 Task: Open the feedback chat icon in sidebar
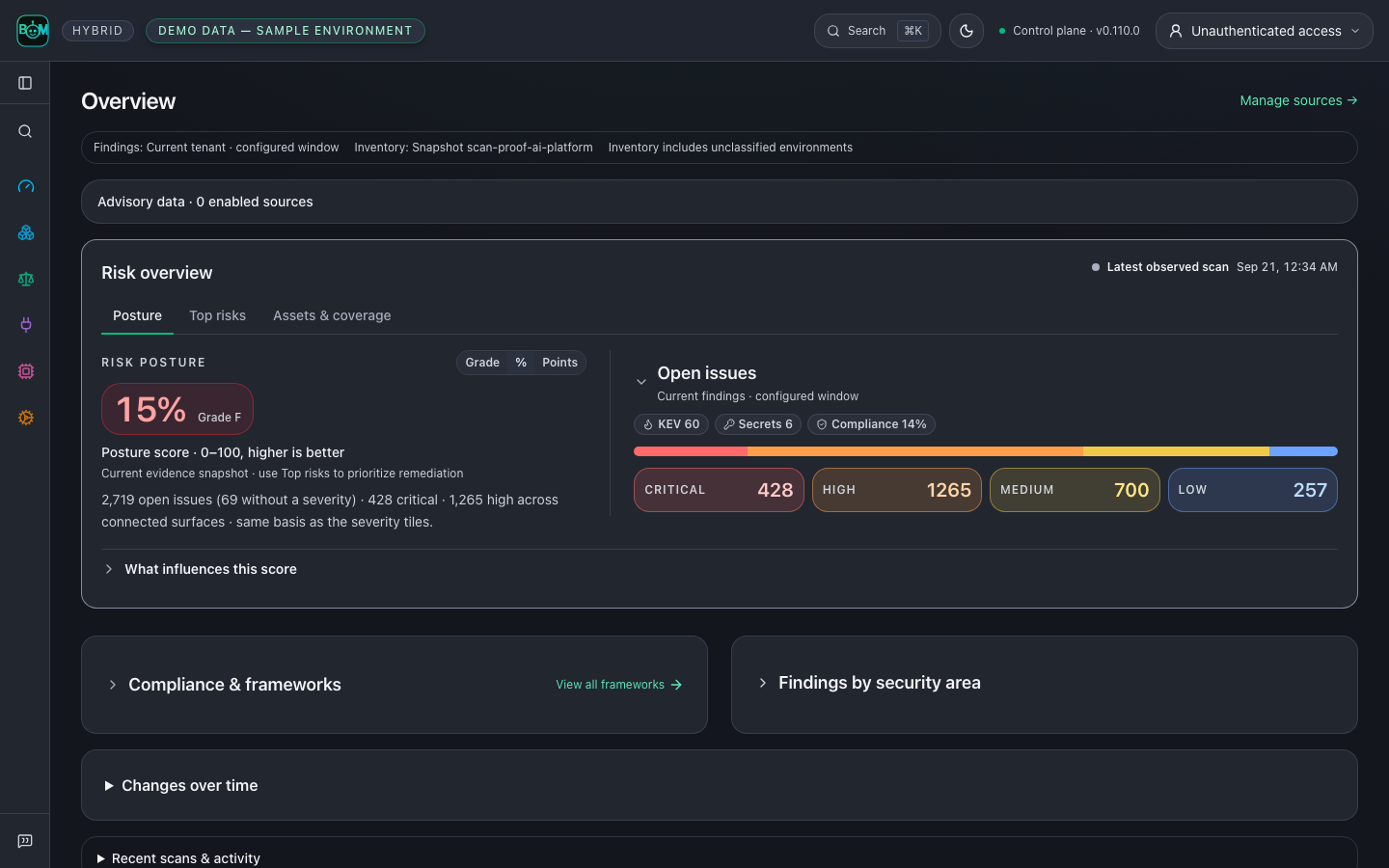tap(25, 841)
